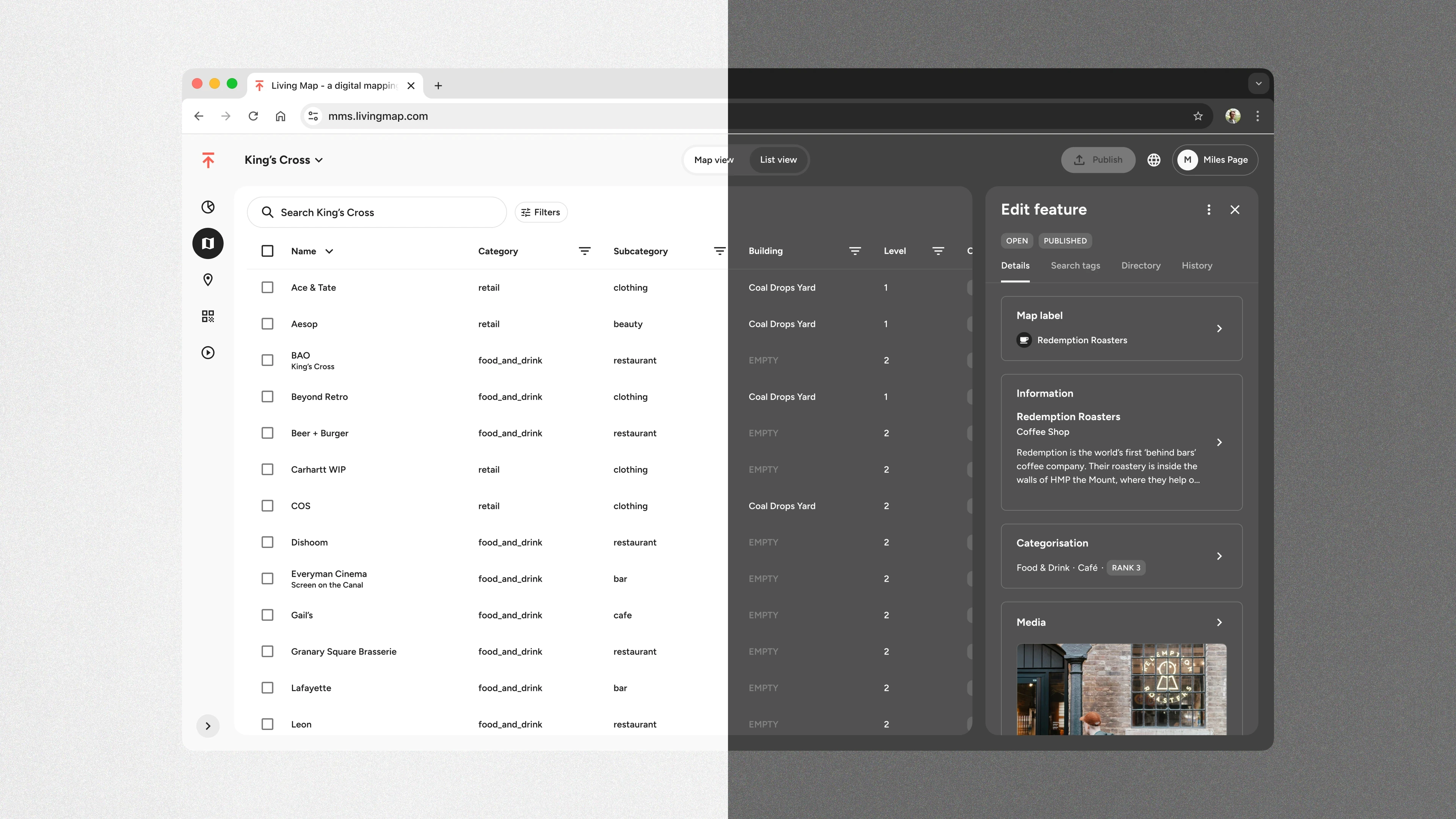This screenshot has height=819, width=1456.
Task: Click the browser back arrow
Action: point(198,116)
